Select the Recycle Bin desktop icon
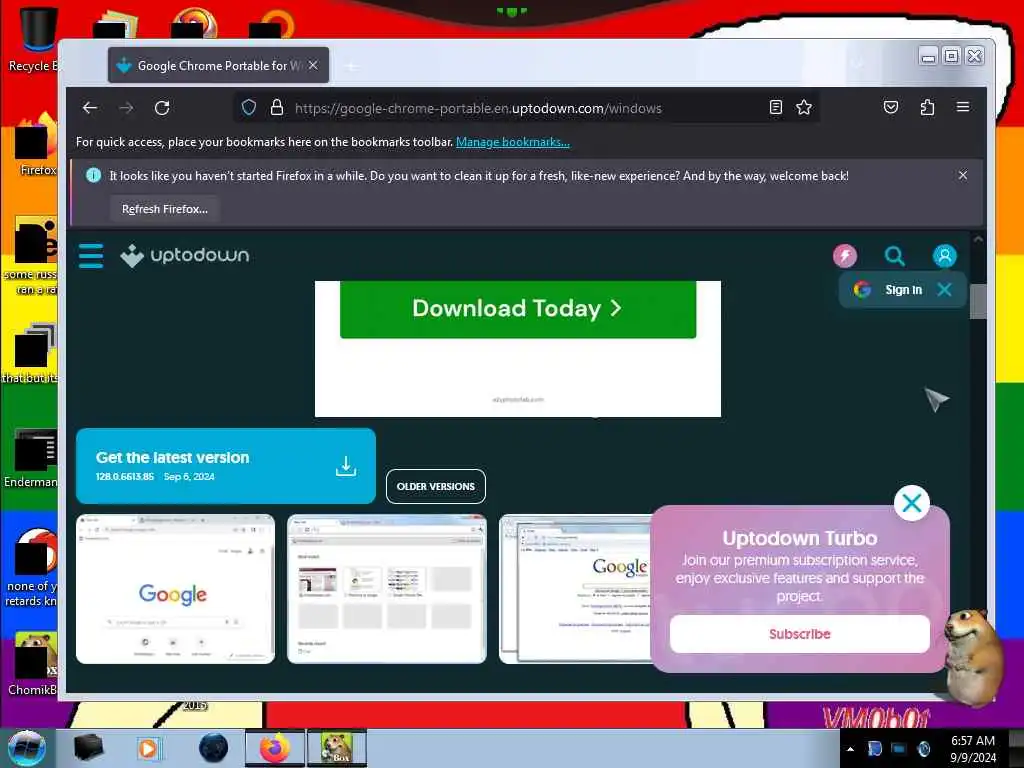Image resolution: width=1024 pixels, height=768 pixels. coord(34,39)
